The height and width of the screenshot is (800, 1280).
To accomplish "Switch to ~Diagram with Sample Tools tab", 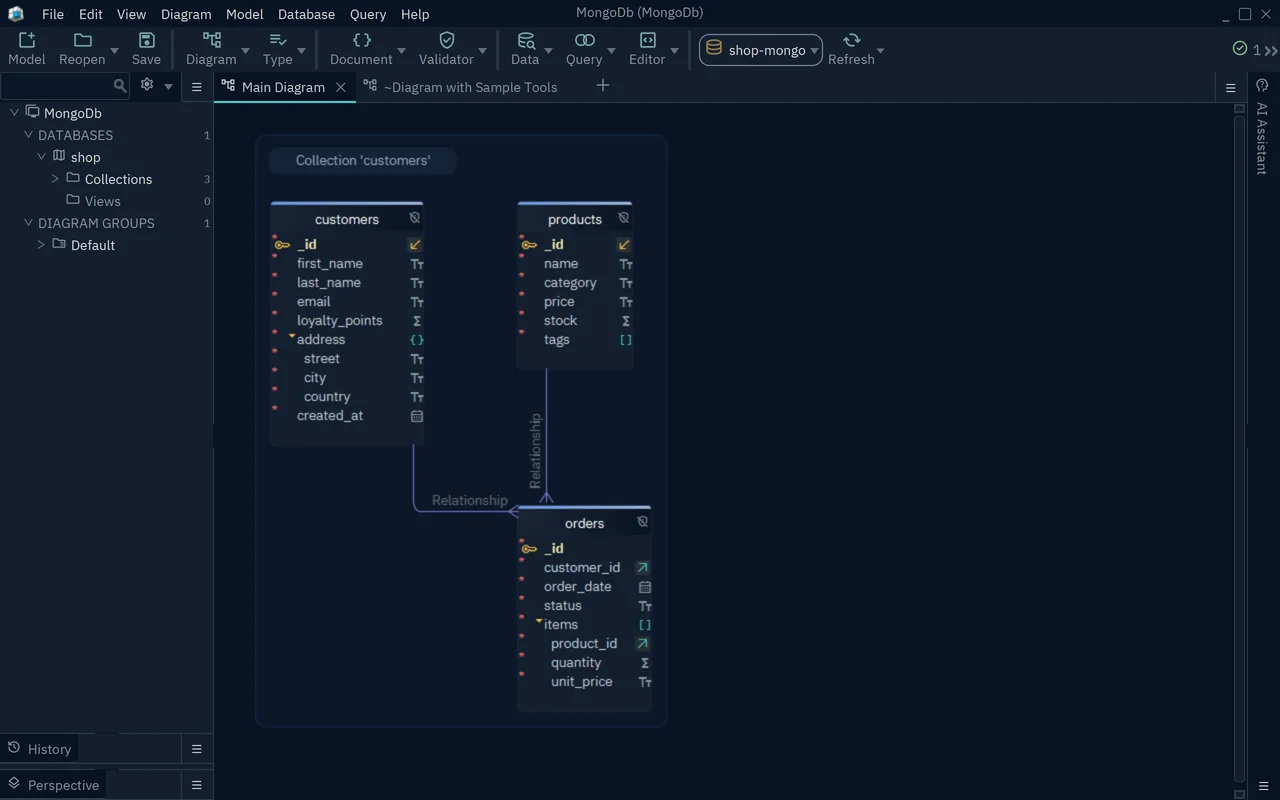I will 461,87.
